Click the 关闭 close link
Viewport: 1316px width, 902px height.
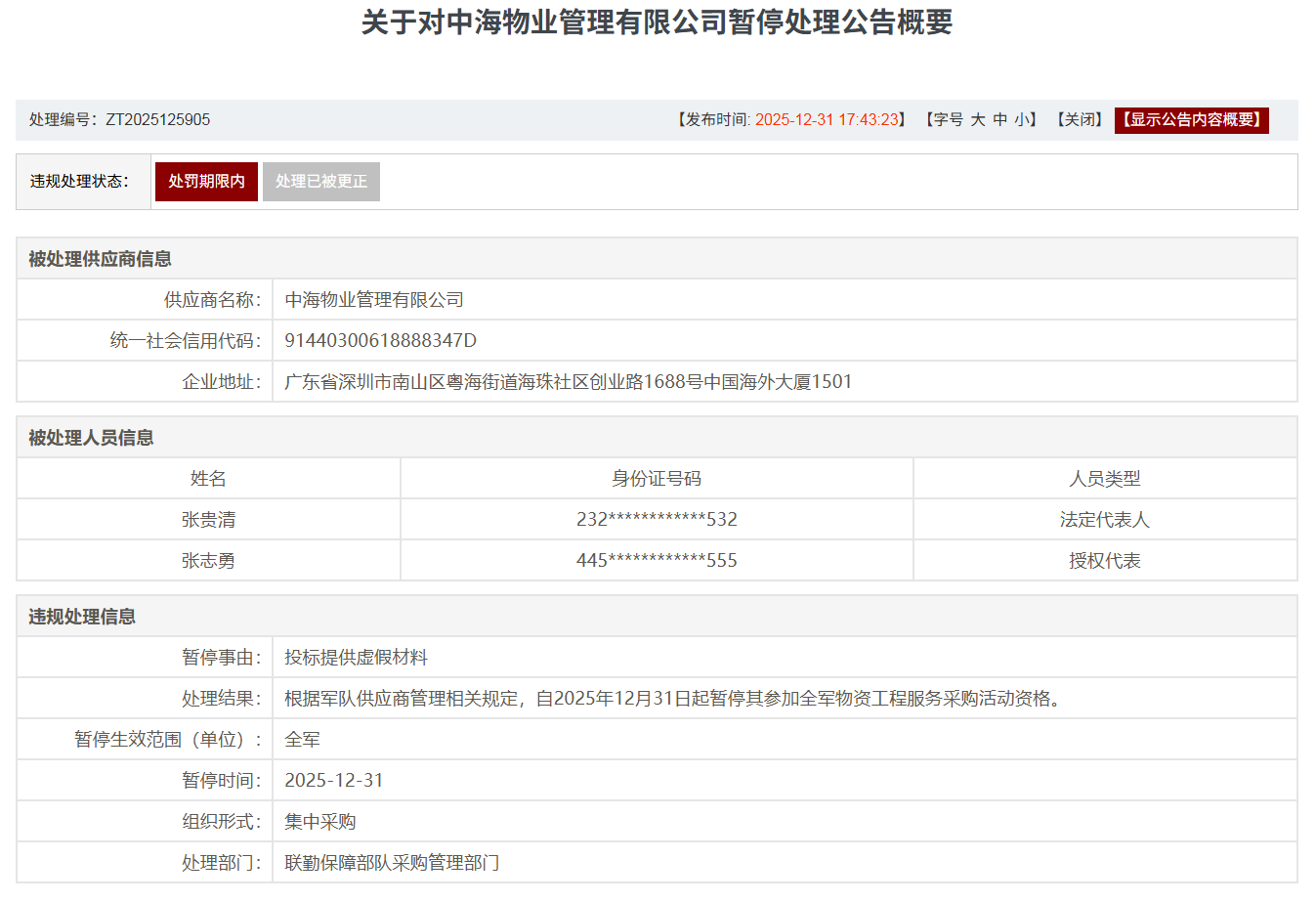[x=1079, y=121]
